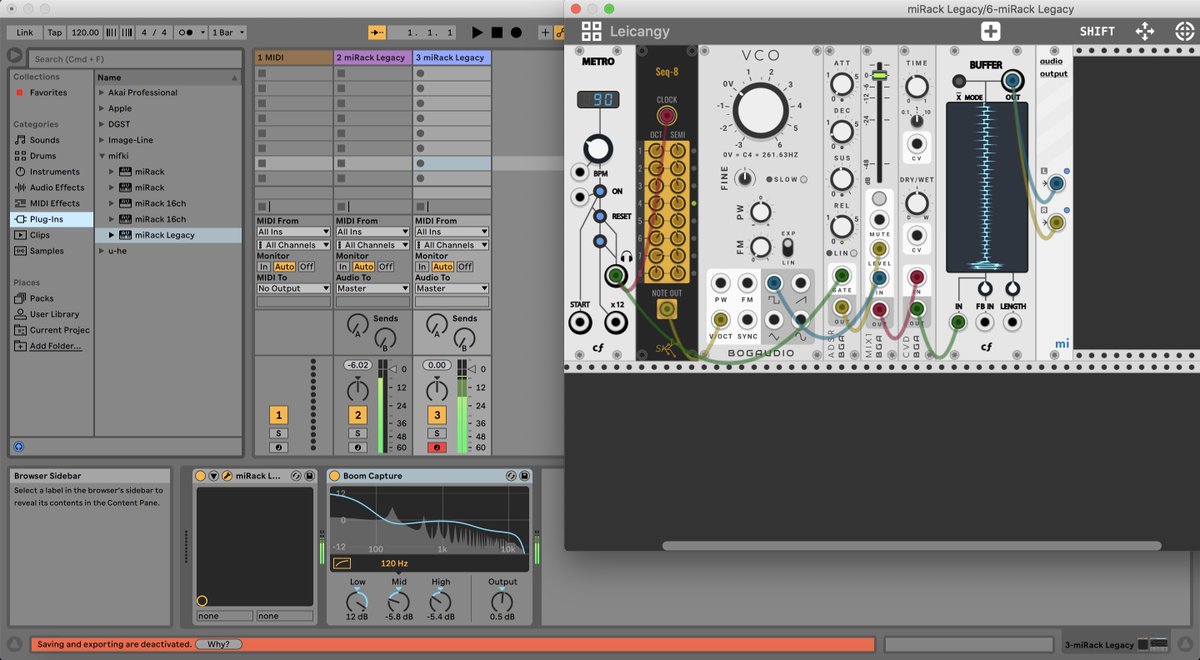Open the miRack module browser grid icon

[591, 31]
